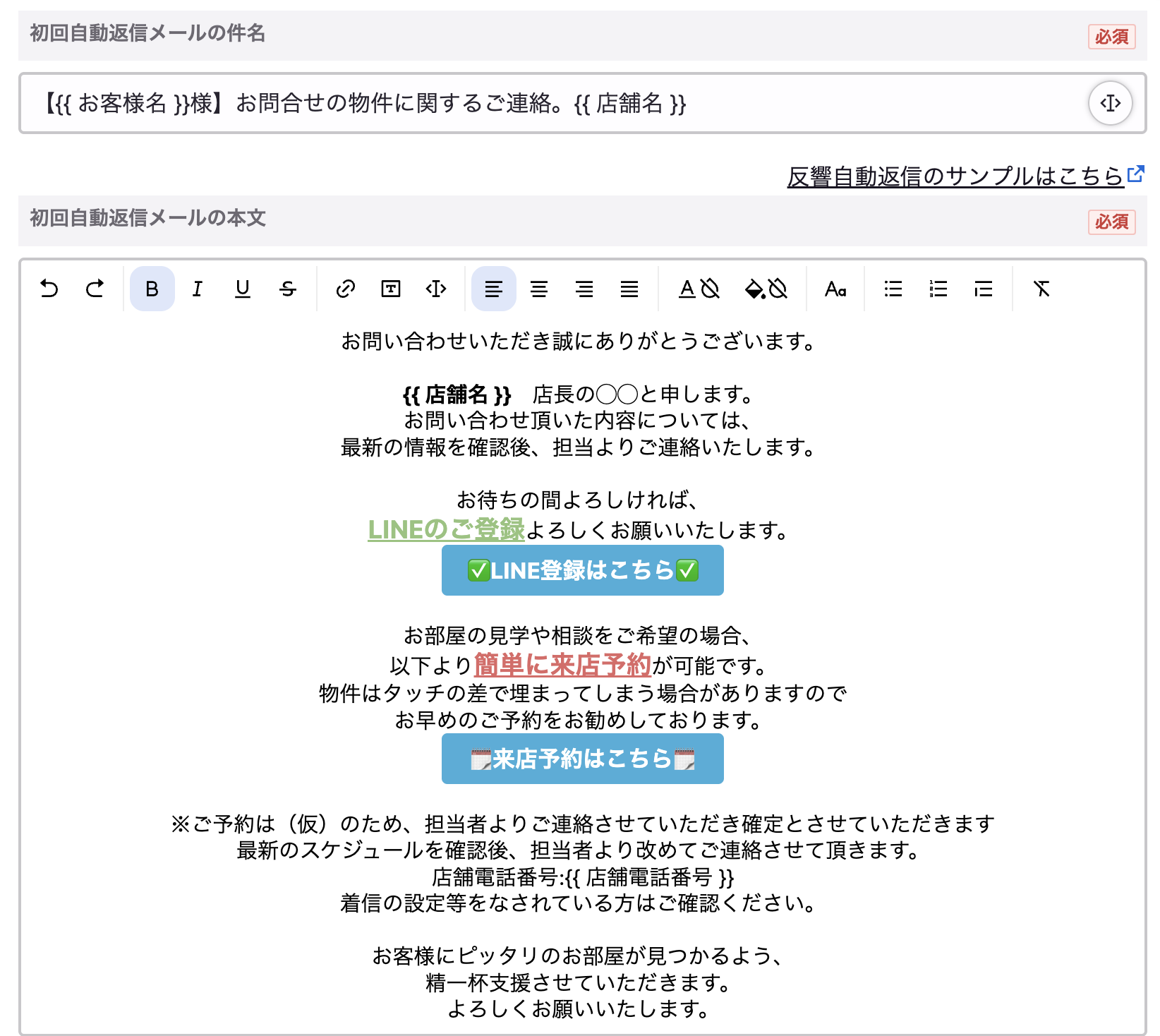Click the 来店予約はこちら button
Viewport: 1160px width, 1036px height.
click(583, 759)
